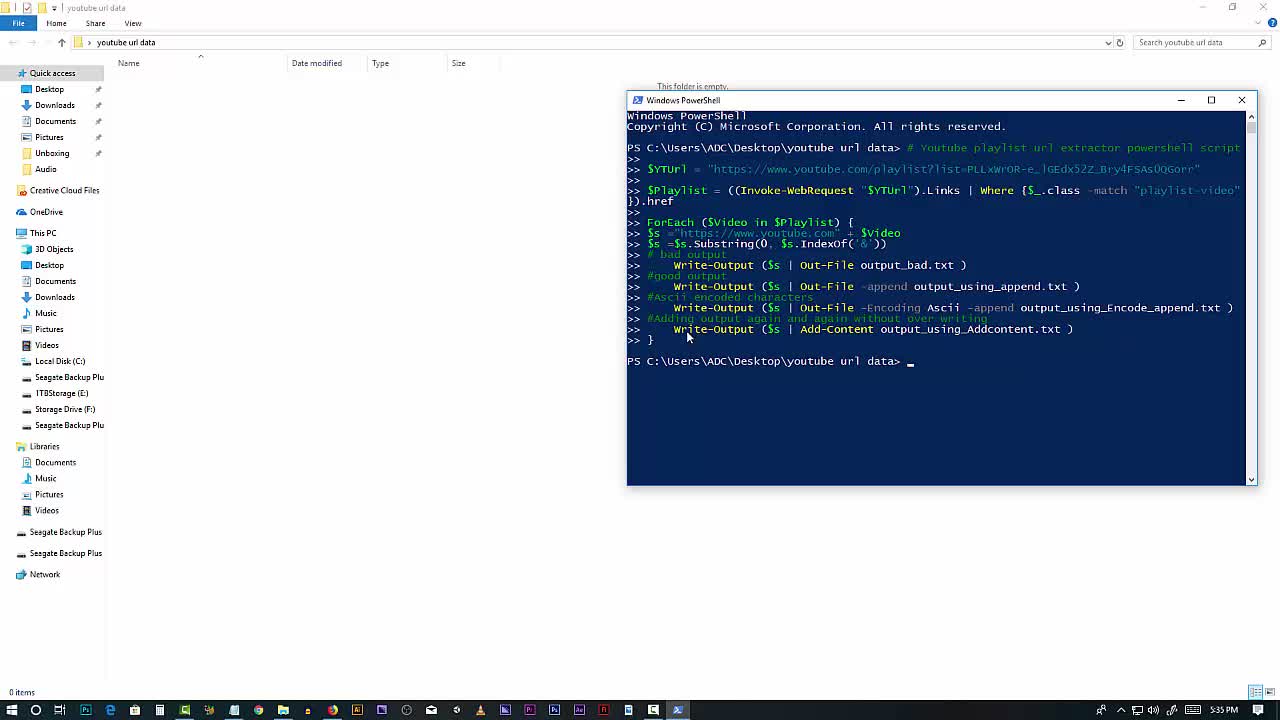Sort files by the Size column
The height and width of the screenshot is (720, 1280).
coord(459,63)
